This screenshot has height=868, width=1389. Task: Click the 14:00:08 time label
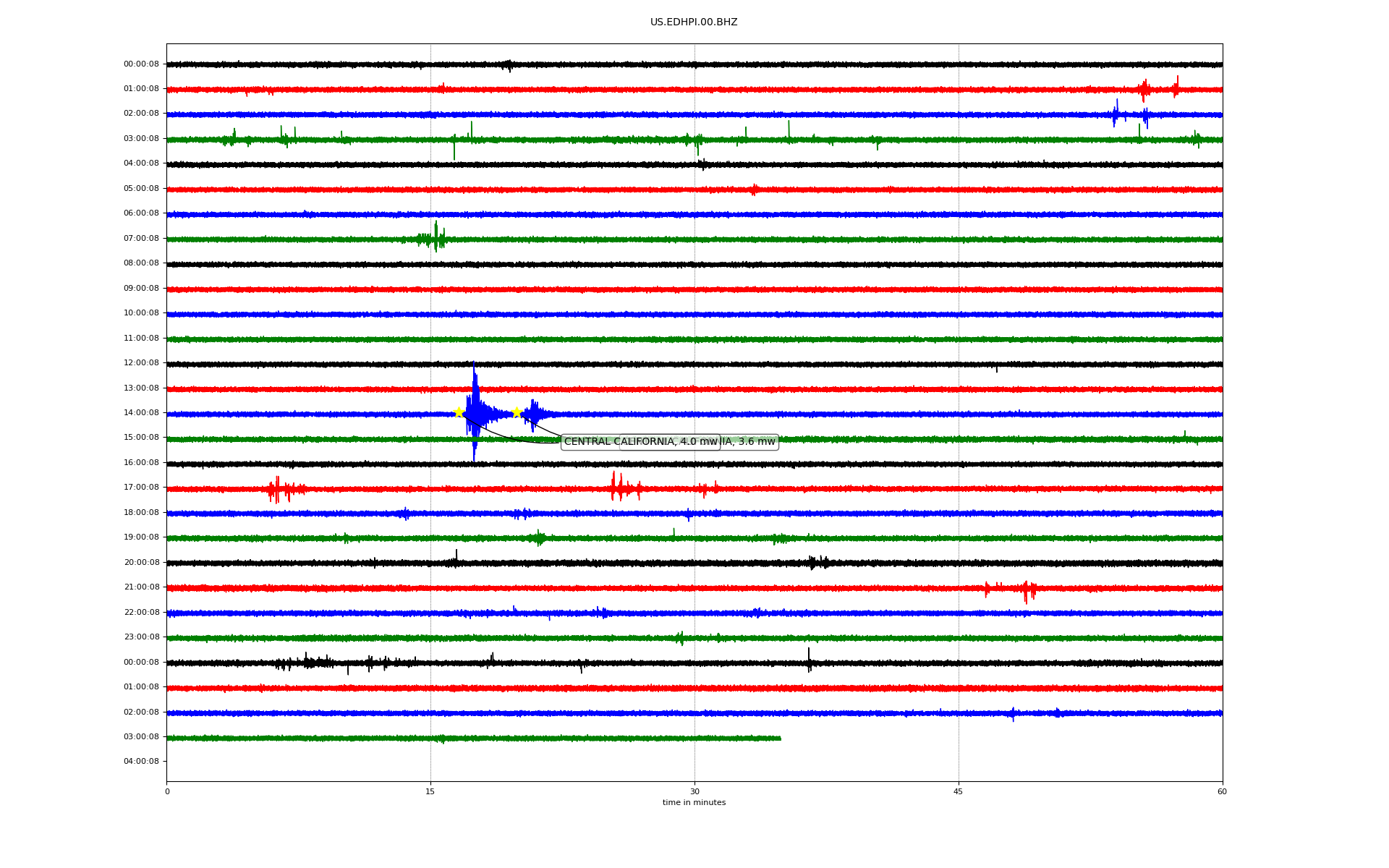click(x=141, y=413)
